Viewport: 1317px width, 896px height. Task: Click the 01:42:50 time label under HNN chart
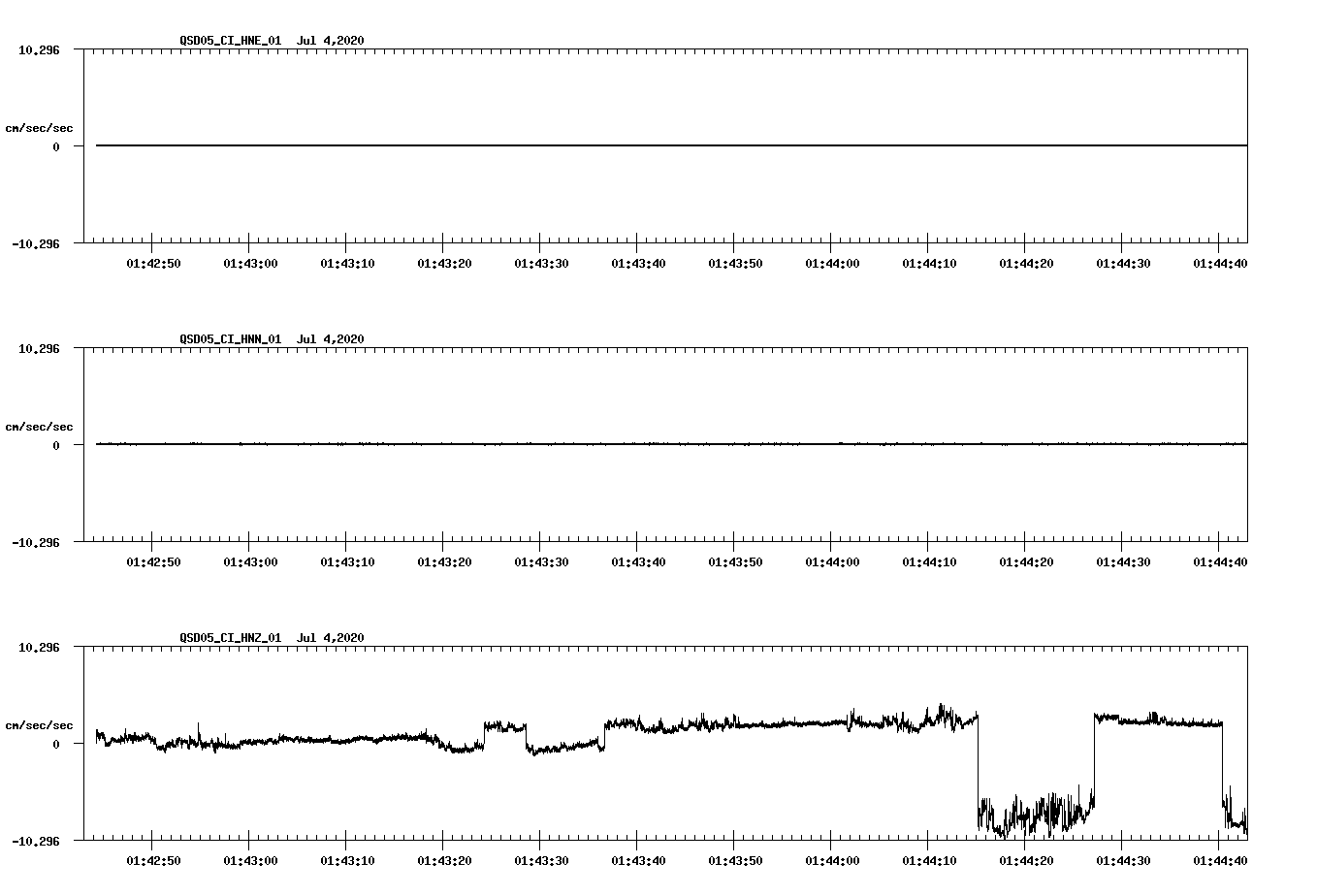click(x=153, y=562)
